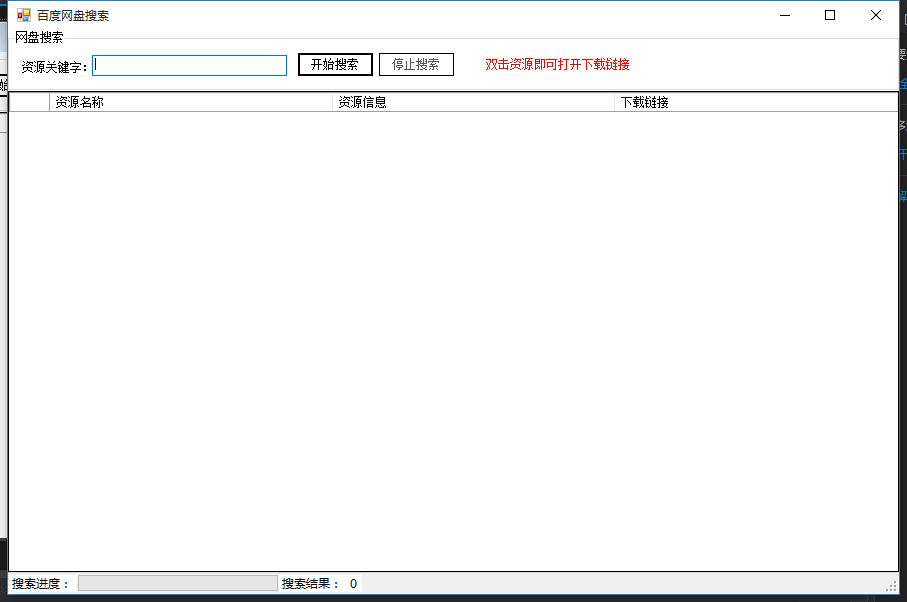Click the 资源信息 column header
Image resolution: width=907 pixels, height=602 pixels.
[474, 102]
